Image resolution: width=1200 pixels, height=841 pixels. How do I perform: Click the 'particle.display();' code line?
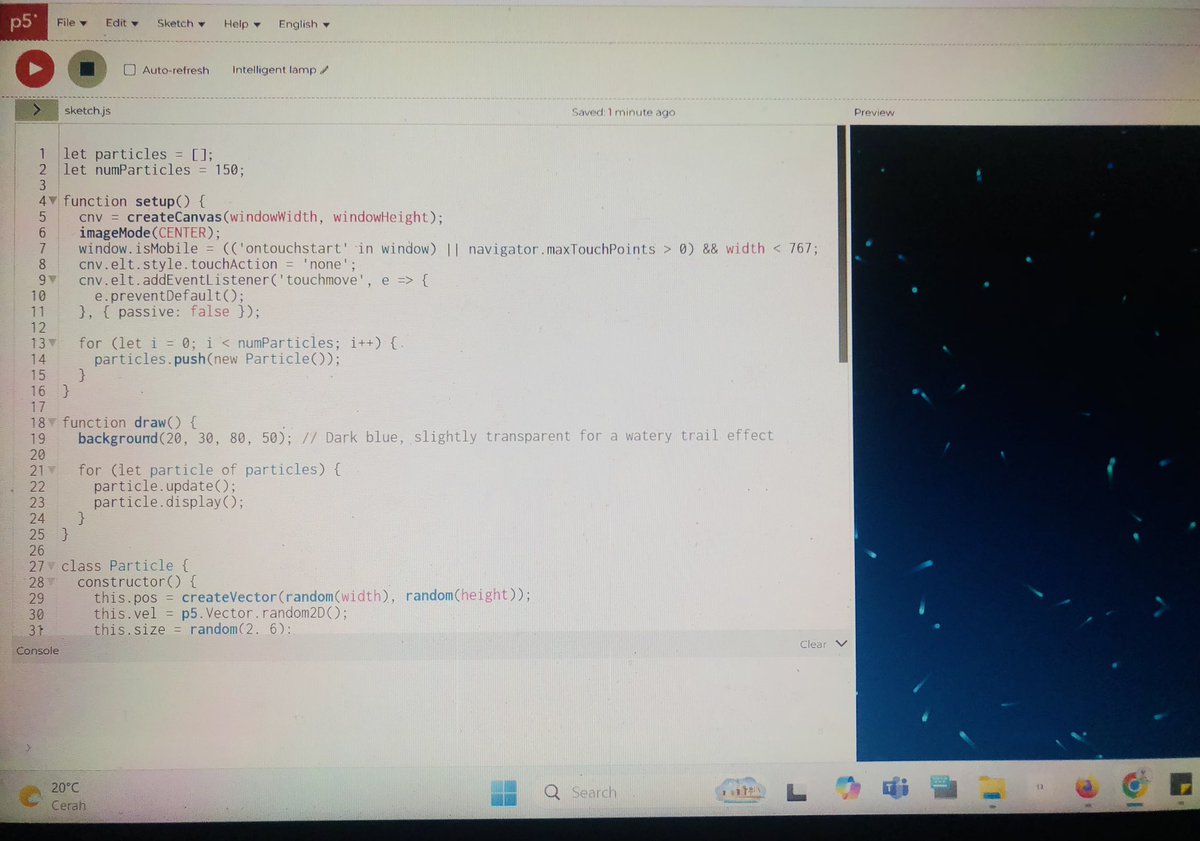point(169,503)
